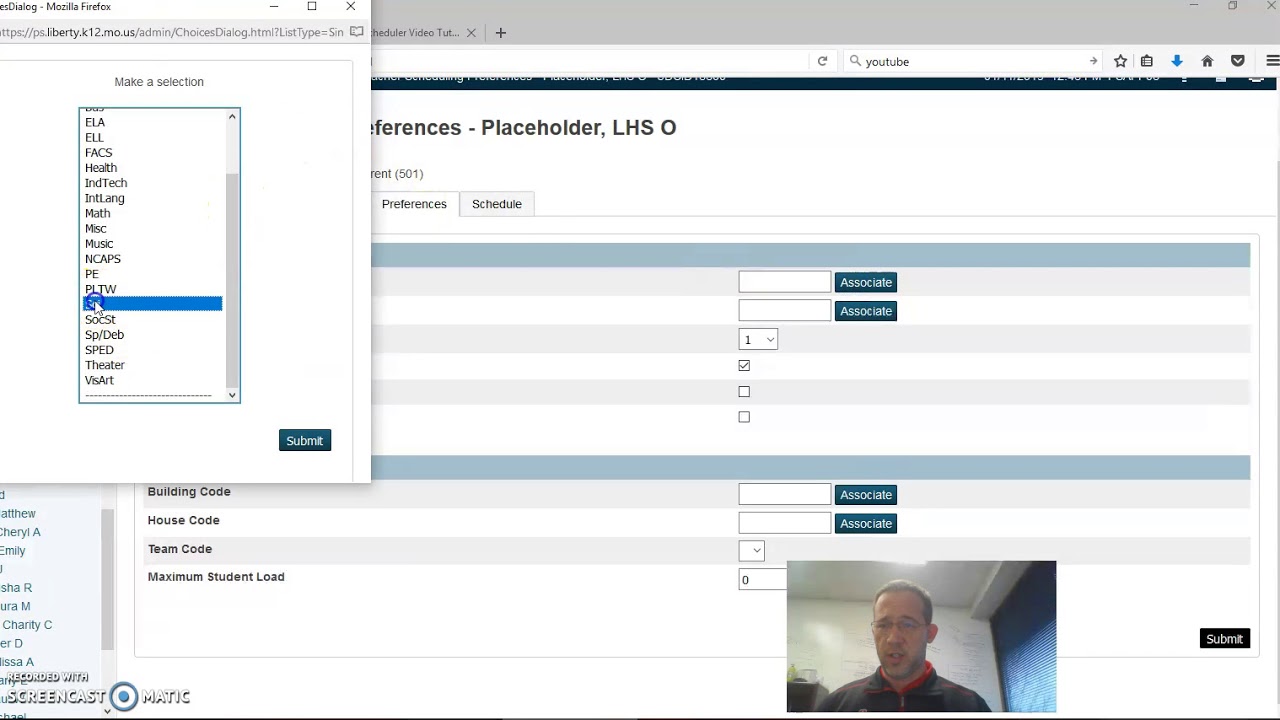Viewport: 1280px width, 720px height.
Task: Reload the page in main Firefox window
Action: point(822,61)
